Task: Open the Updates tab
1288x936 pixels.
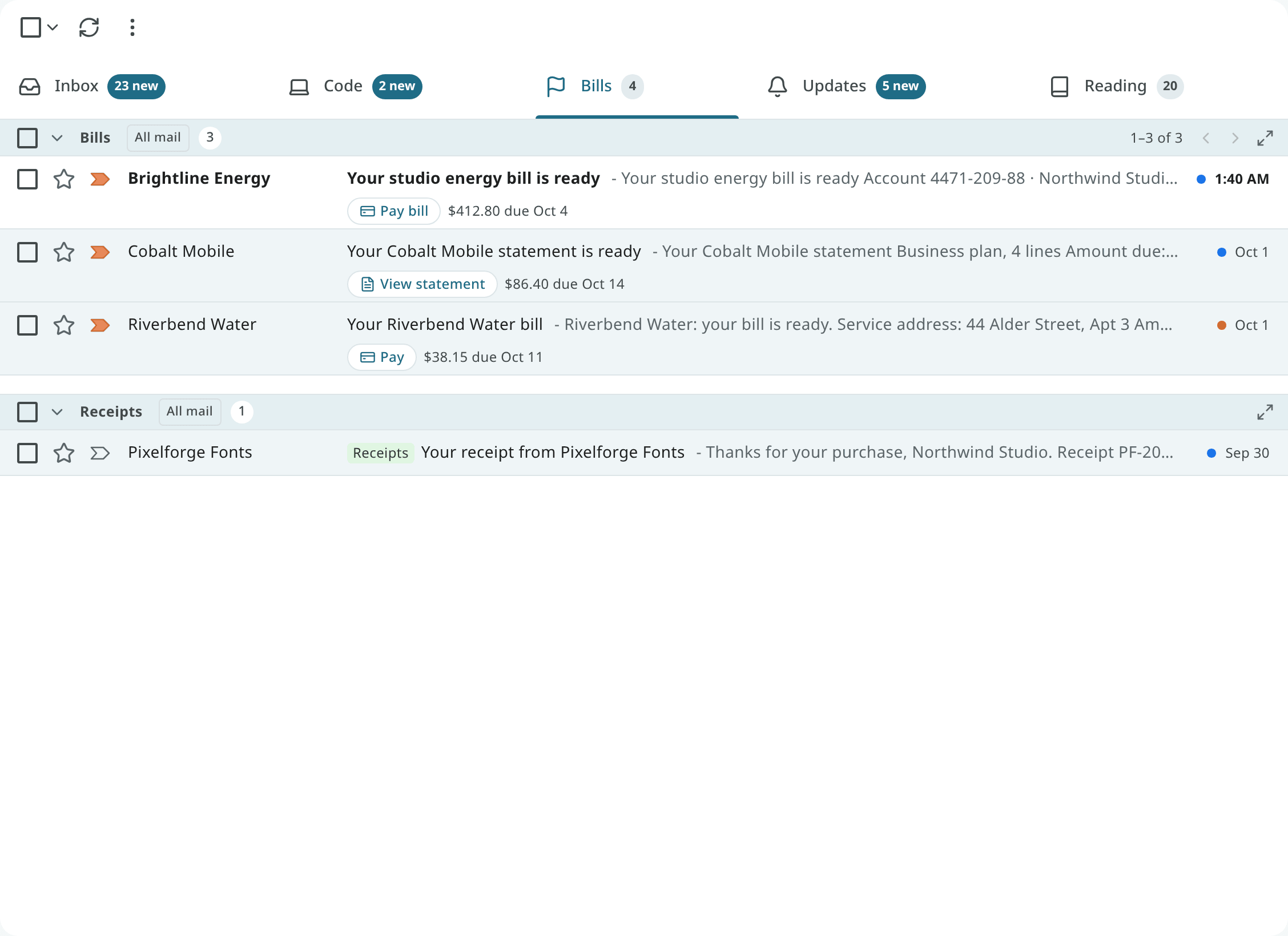Action: pyautogui.click(x=846, y=86)
